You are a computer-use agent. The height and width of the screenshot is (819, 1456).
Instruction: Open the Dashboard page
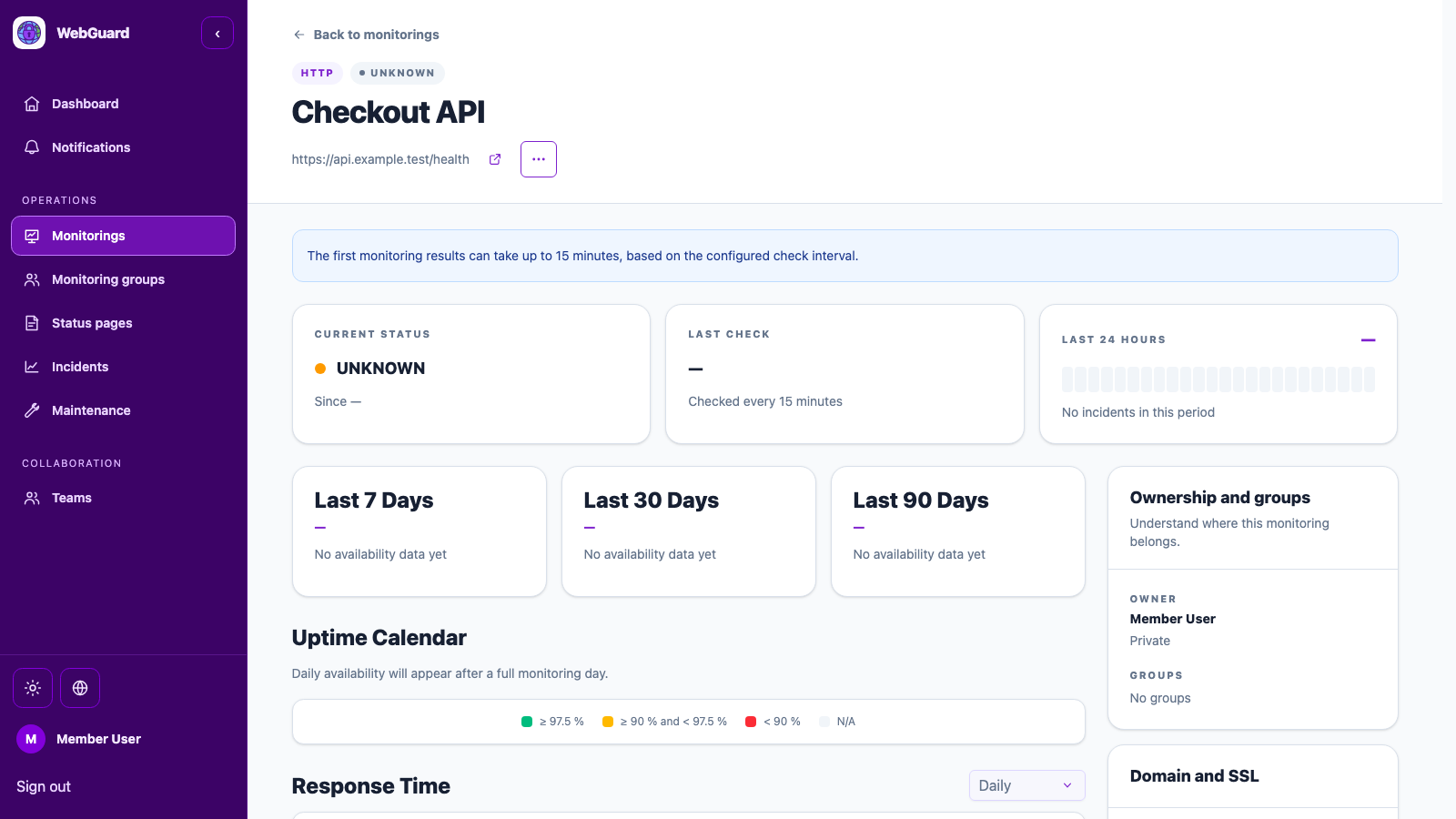123,104
